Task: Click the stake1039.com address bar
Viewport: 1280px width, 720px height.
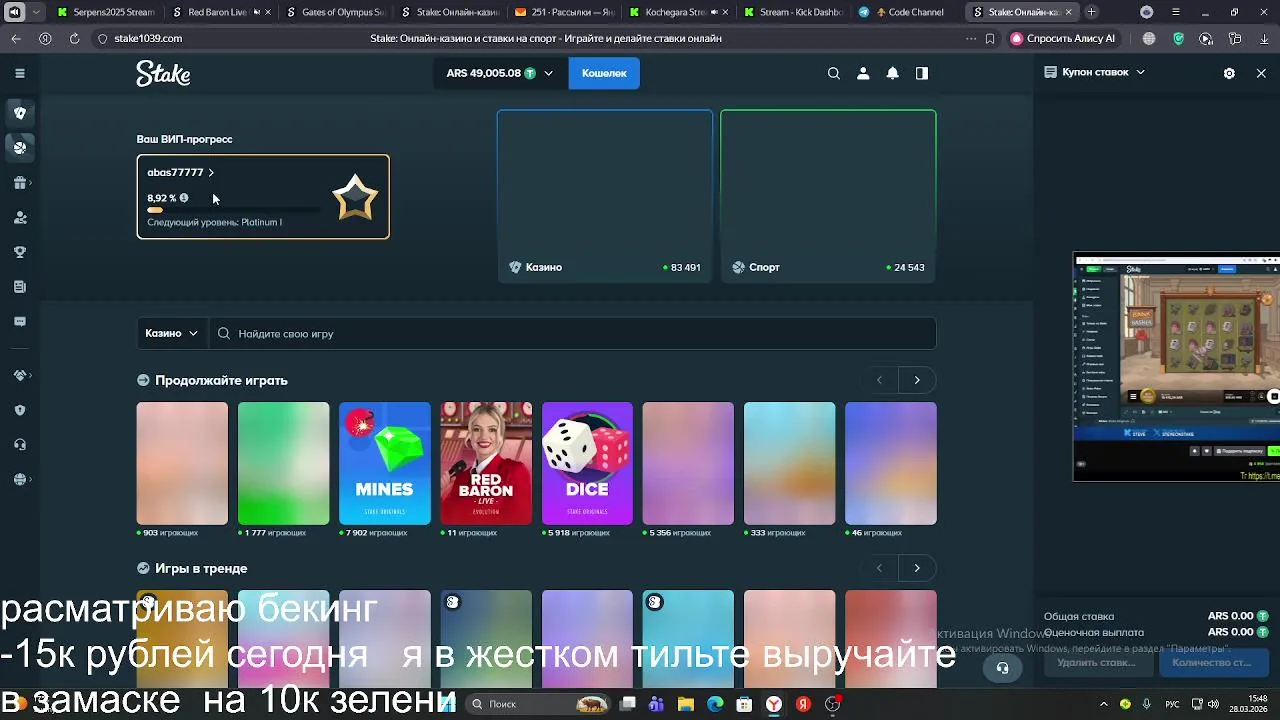Action: [x=148, y=38]
